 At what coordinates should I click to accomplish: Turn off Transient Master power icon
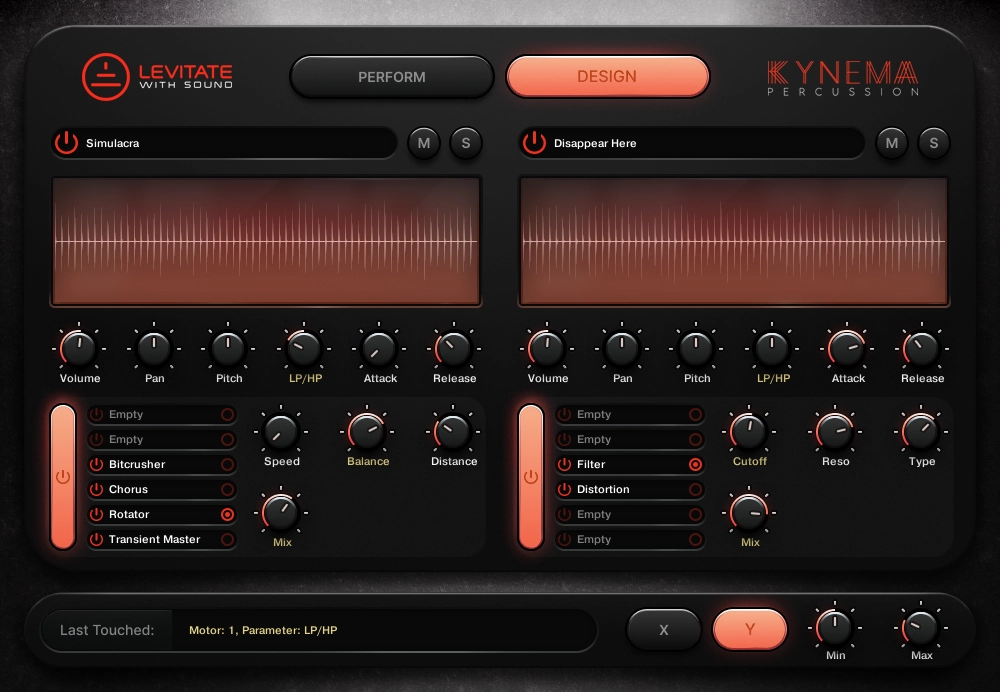97,540
